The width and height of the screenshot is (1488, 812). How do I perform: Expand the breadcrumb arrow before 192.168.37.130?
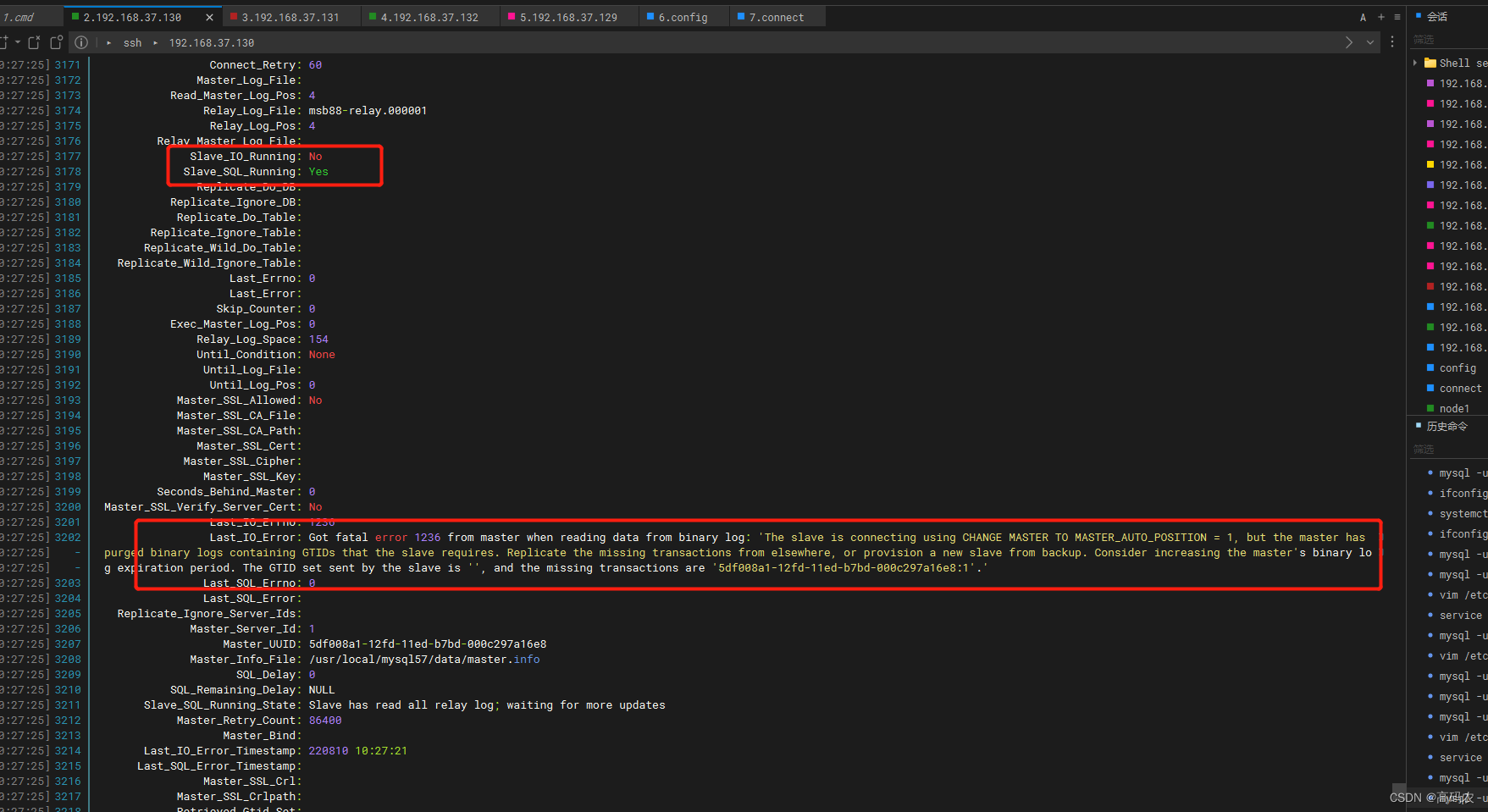tap(155, 42)
